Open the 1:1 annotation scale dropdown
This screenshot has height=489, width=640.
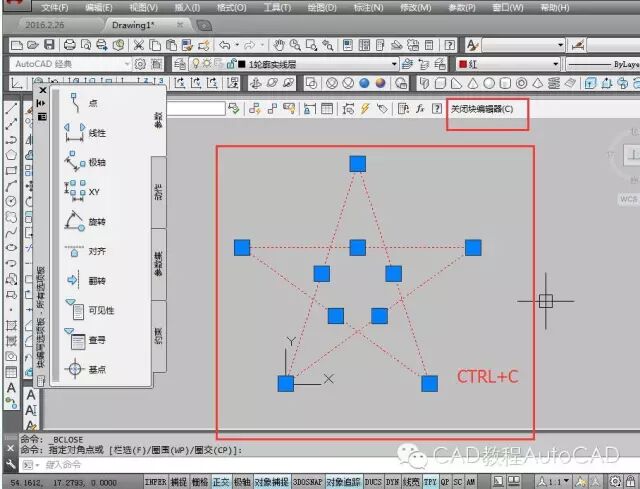[x=554, y=482]
